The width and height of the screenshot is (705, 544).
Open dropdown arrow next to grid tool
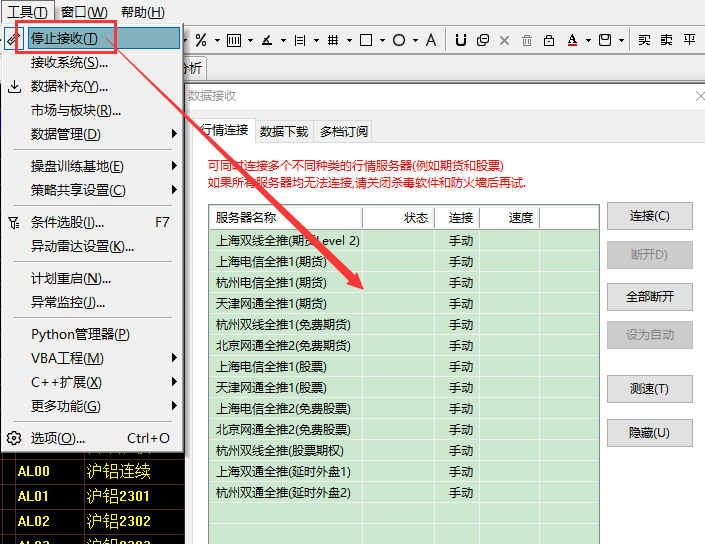point(349,40)
